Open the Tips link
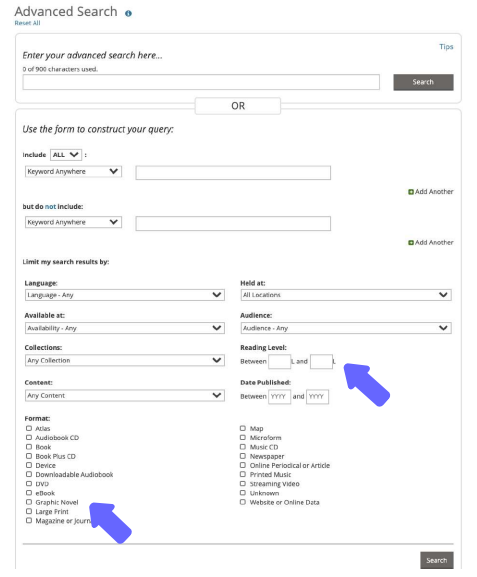 click(446, 47)
